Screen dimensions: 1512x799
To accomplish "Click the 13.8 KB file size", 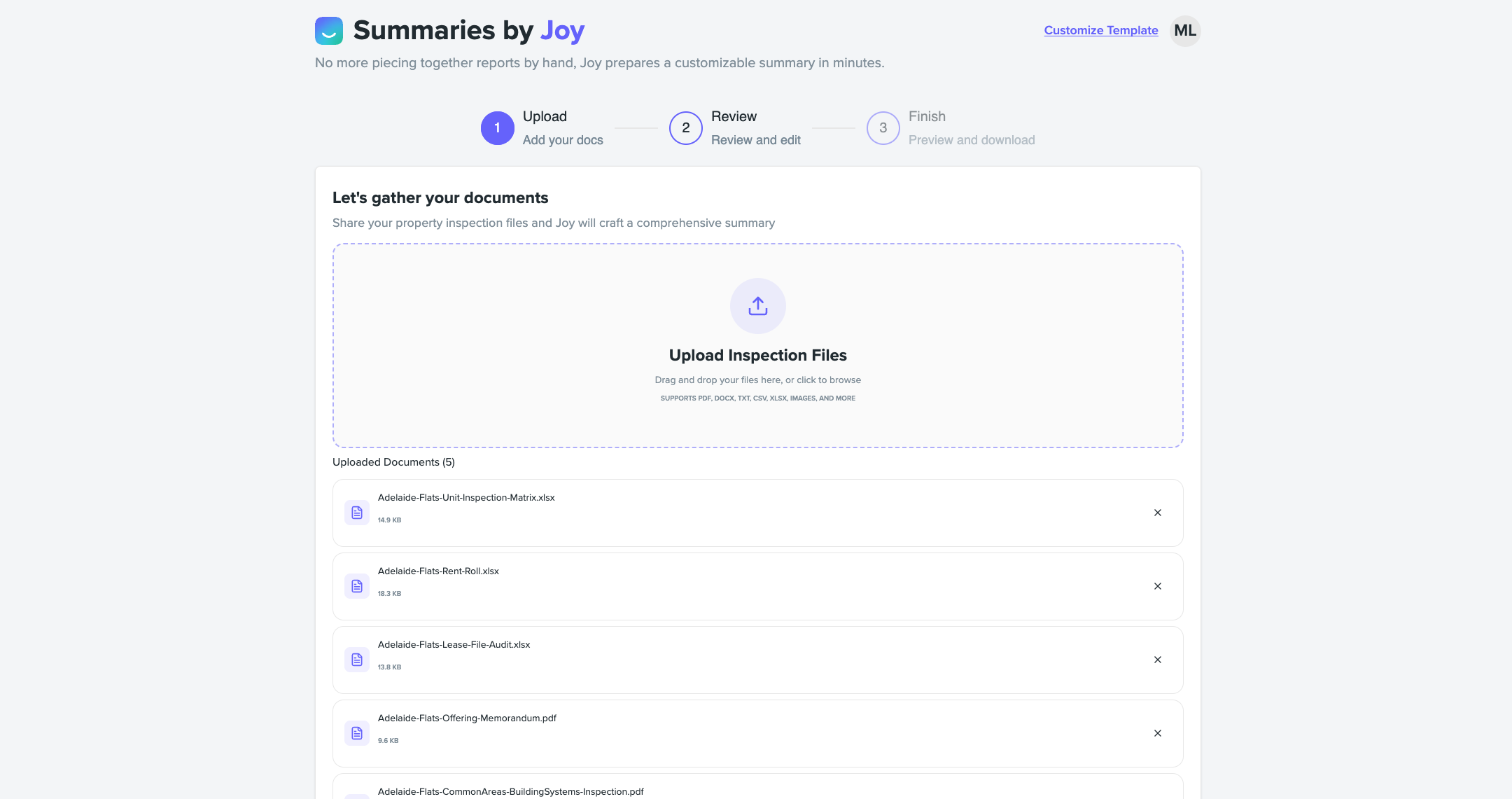I will pos(389,667).
